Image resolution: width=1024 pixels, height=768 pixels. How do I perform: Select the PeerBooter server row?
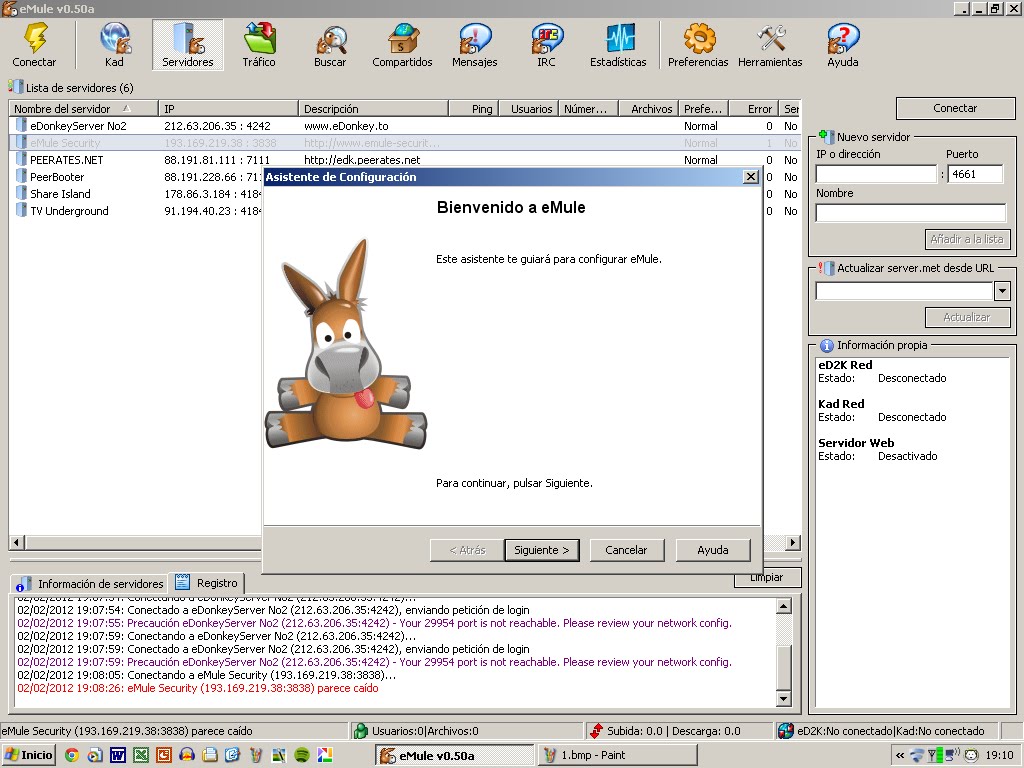click(137, 177)
